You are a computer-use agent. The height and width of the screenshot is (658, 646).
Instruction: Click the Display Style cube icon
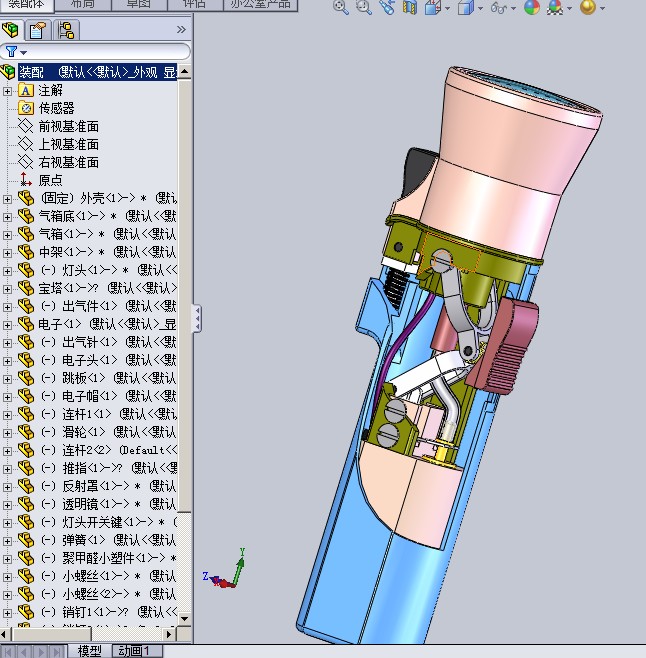(465, 7)
